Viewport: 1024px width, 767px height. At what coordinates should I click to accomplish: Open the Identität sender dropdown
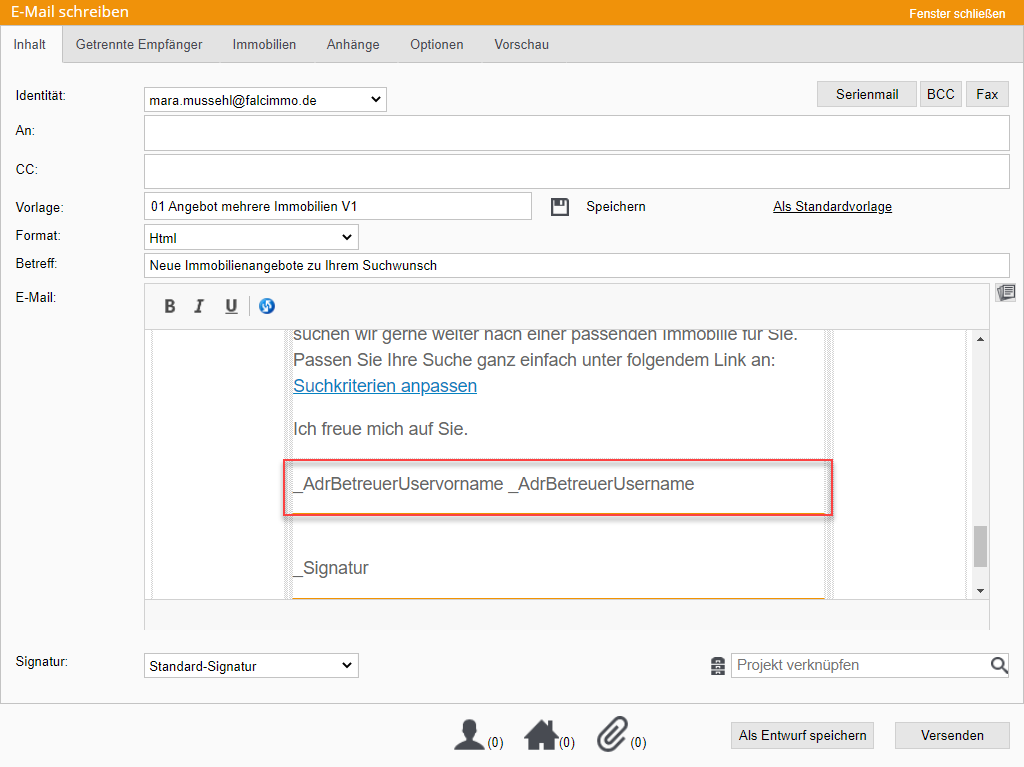click(x=265, y=100)
